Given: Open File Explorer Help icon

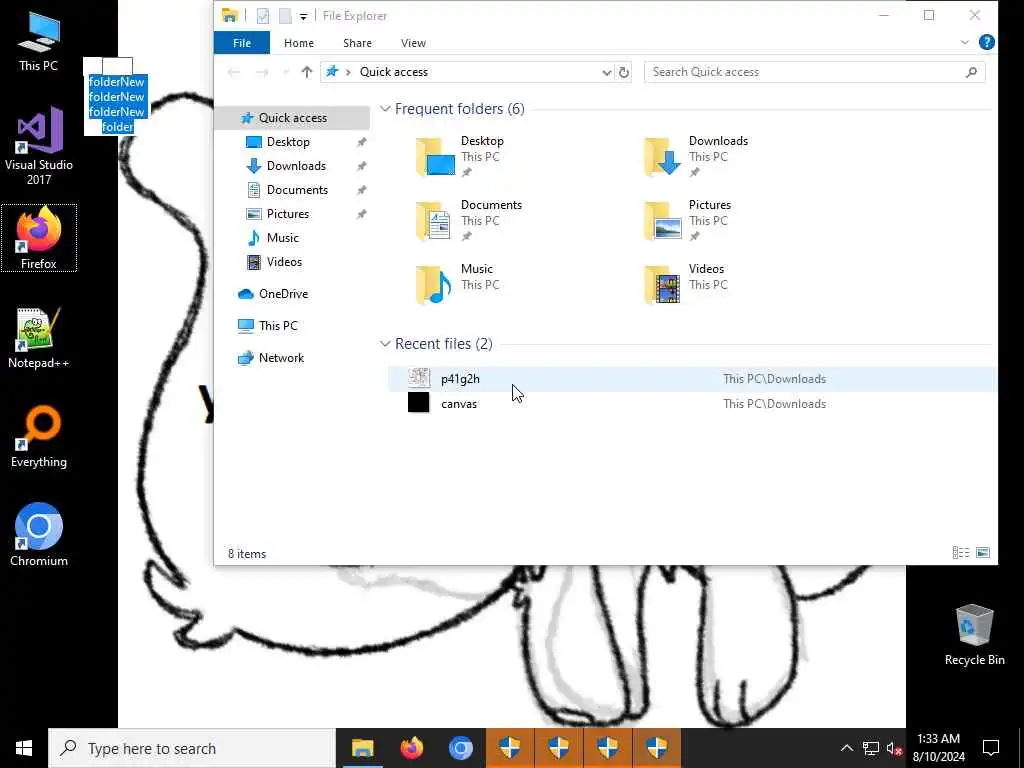Looking at the screenshot, I should tap(986, 42).
